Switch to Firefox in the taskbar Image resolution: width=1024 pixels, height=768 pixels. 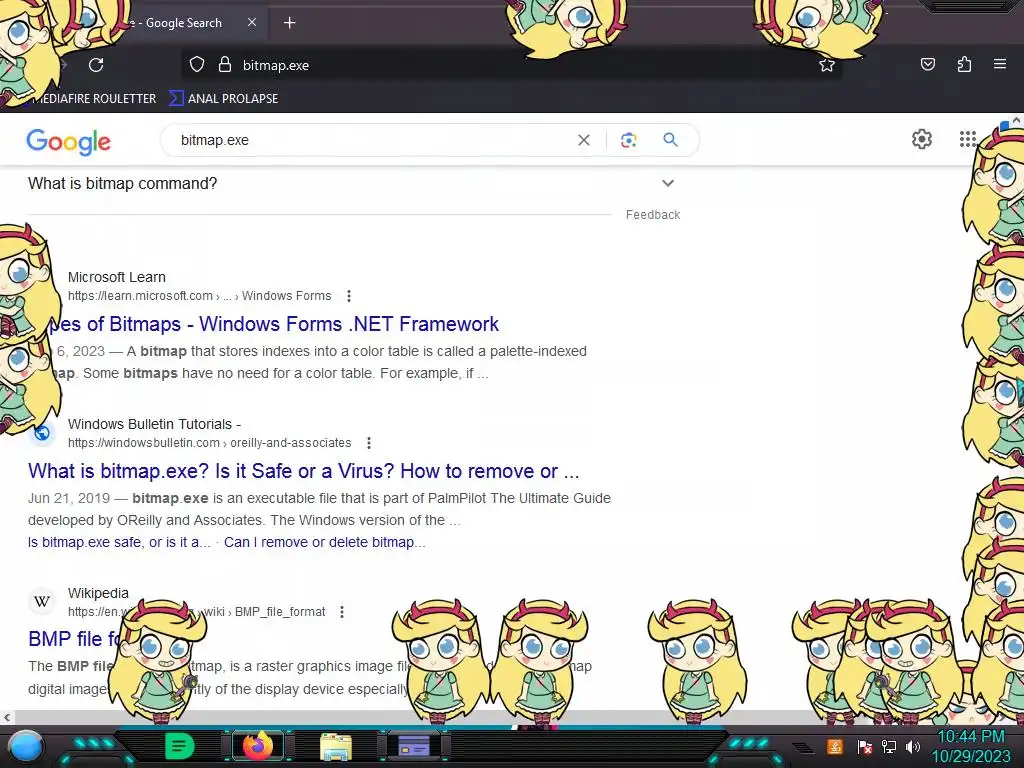point(257,746)
